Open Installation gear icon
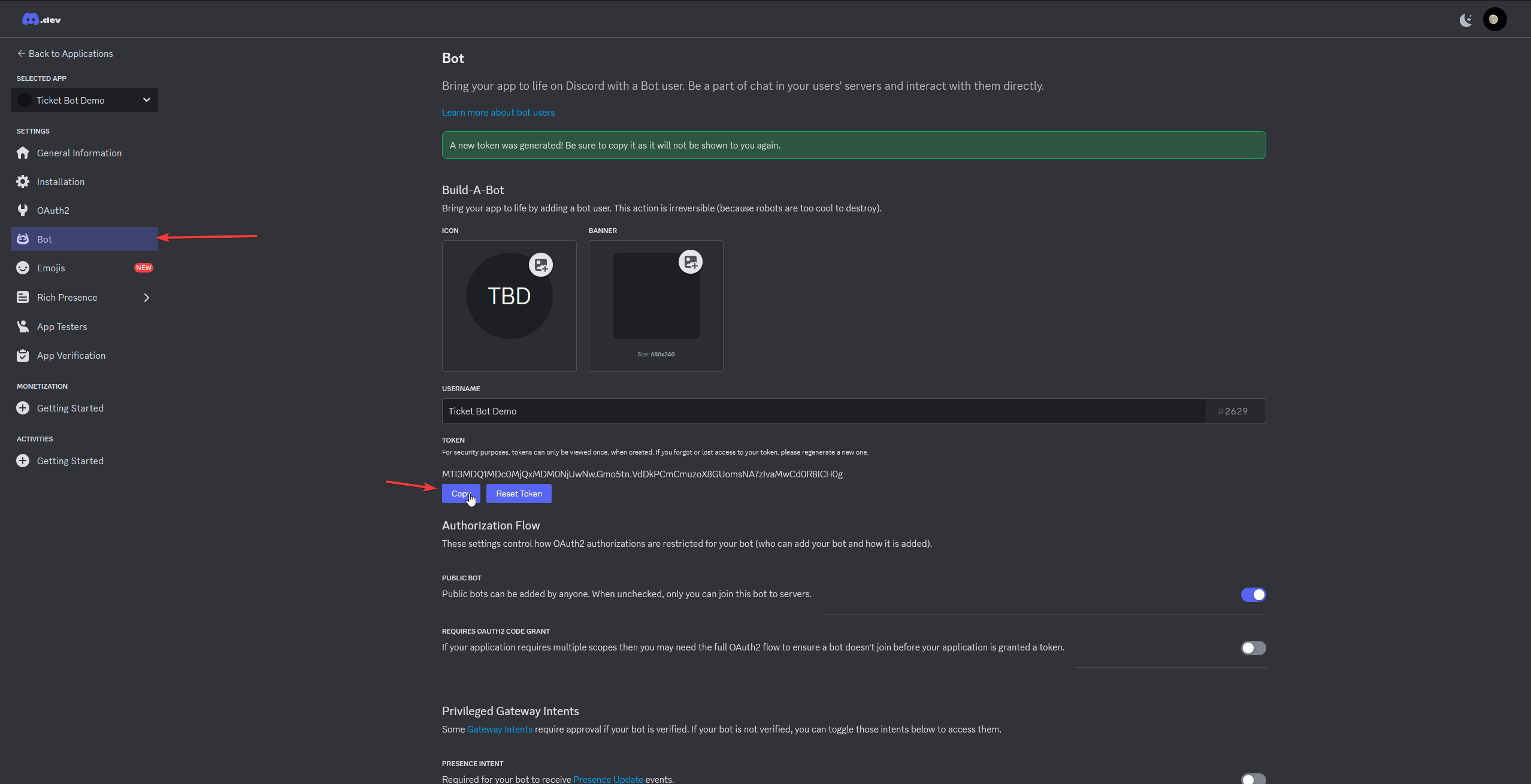This screenshot has height=784, width=1531. [x=23, y=181]
